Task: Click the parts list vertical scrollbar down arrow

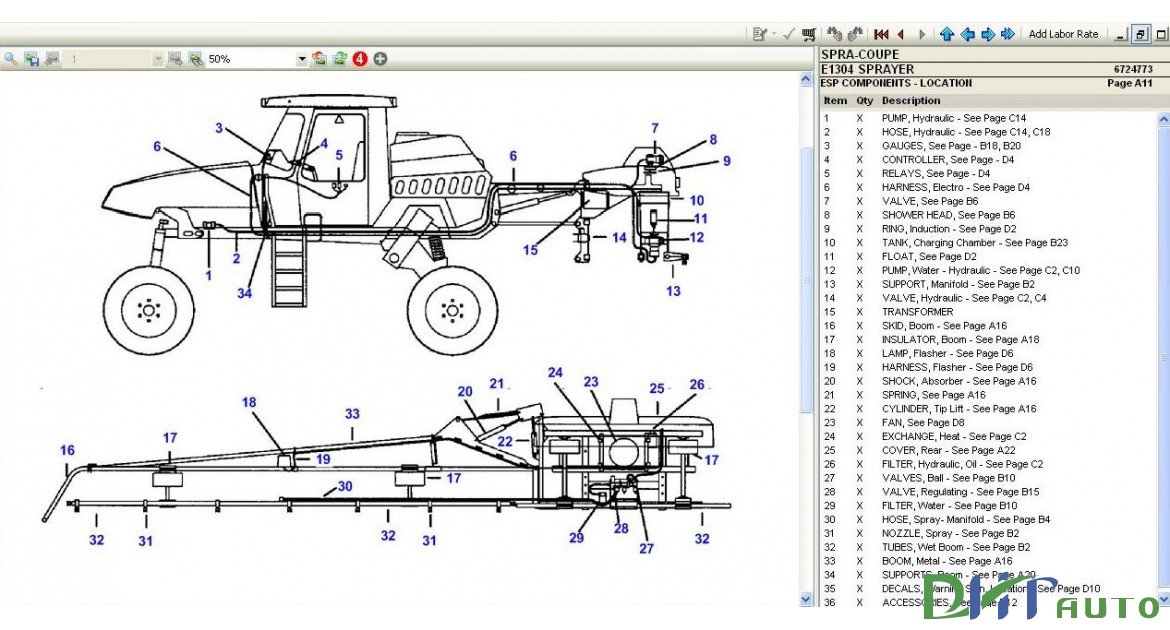Action: pos(1164,600)
